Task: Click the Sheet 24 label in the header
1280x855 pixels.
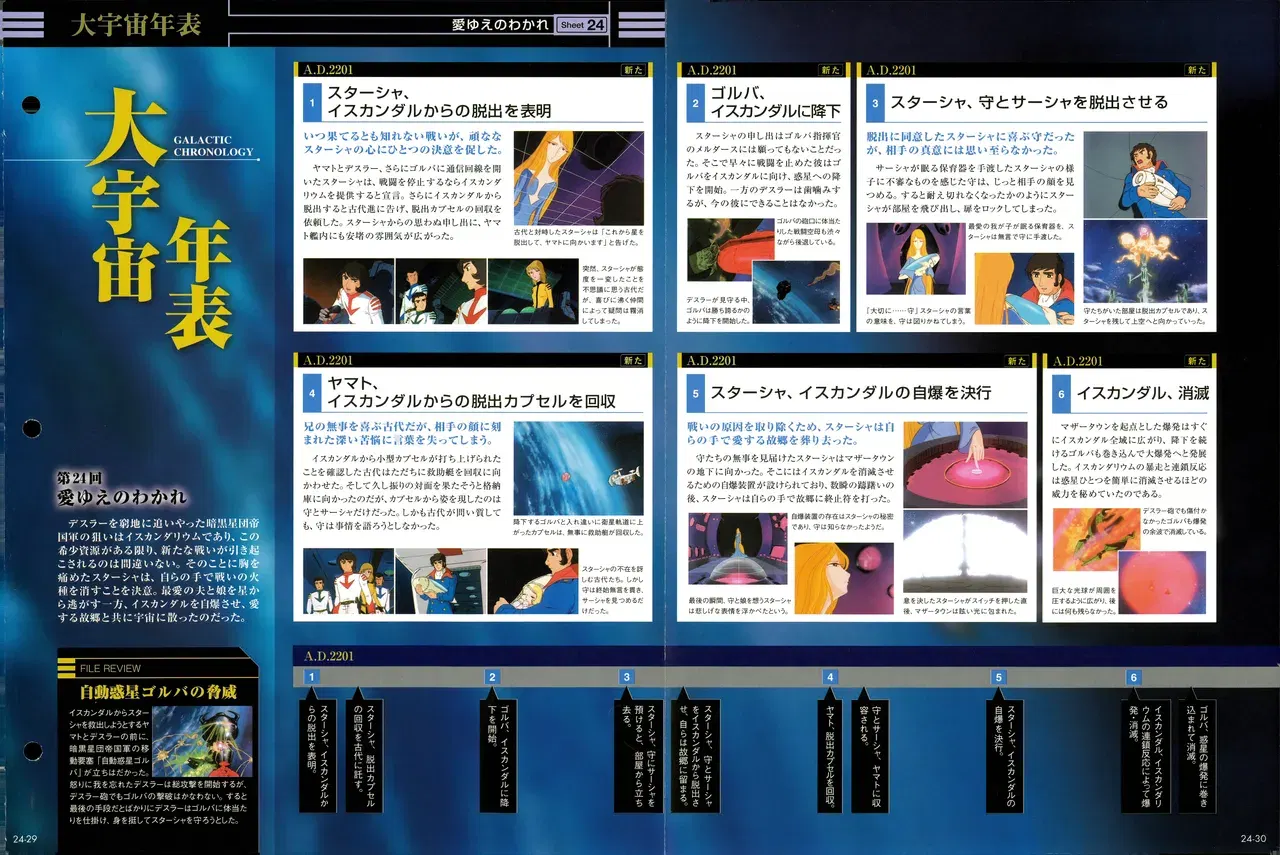Action: [x=582, y=24]
